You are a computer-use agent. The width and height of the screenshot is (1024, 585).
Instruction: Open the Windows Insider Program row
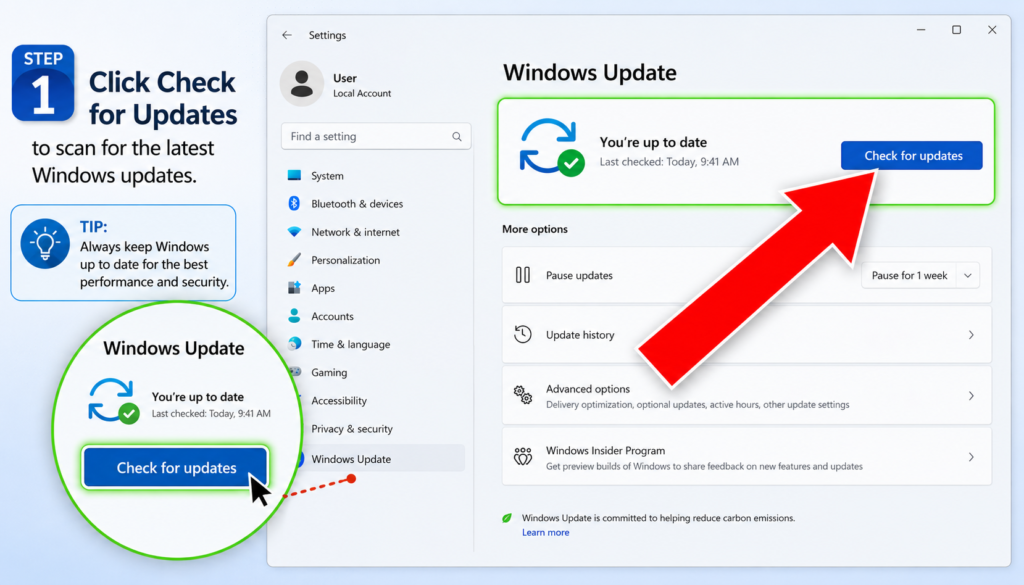tap(746, 457)
